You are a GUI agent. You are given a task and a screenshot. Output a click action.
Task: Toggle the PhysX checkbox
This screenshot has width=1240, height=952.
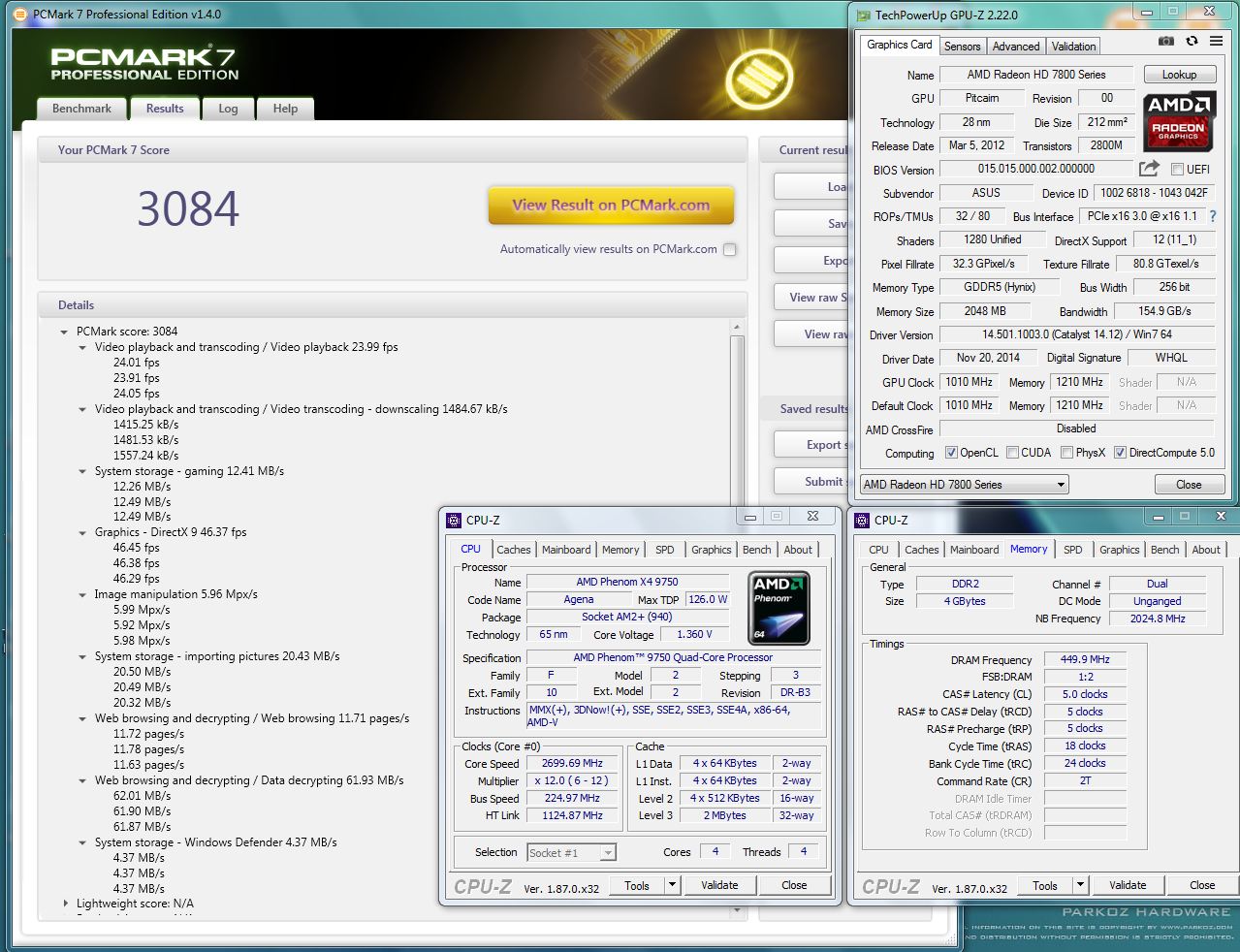[x=1066, y=453]
